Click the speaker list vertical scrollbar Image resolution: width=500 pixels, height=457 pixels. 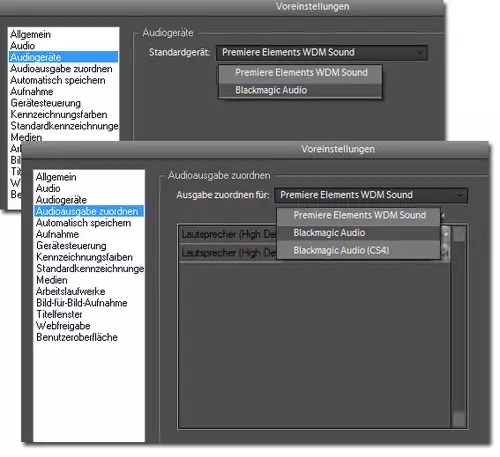459,327
